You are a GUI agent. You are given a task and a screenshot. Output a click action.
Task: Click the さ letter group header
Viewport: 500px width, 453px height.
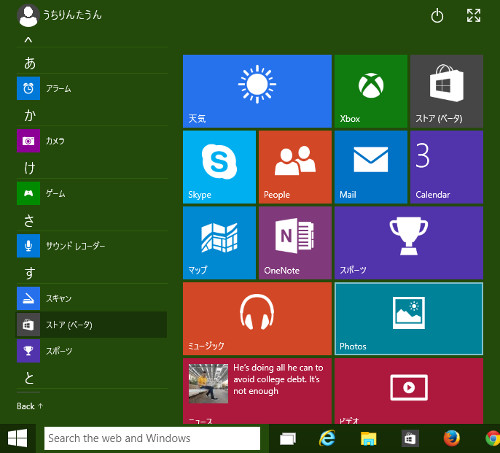pyautogui.click(x=29, y=221)
